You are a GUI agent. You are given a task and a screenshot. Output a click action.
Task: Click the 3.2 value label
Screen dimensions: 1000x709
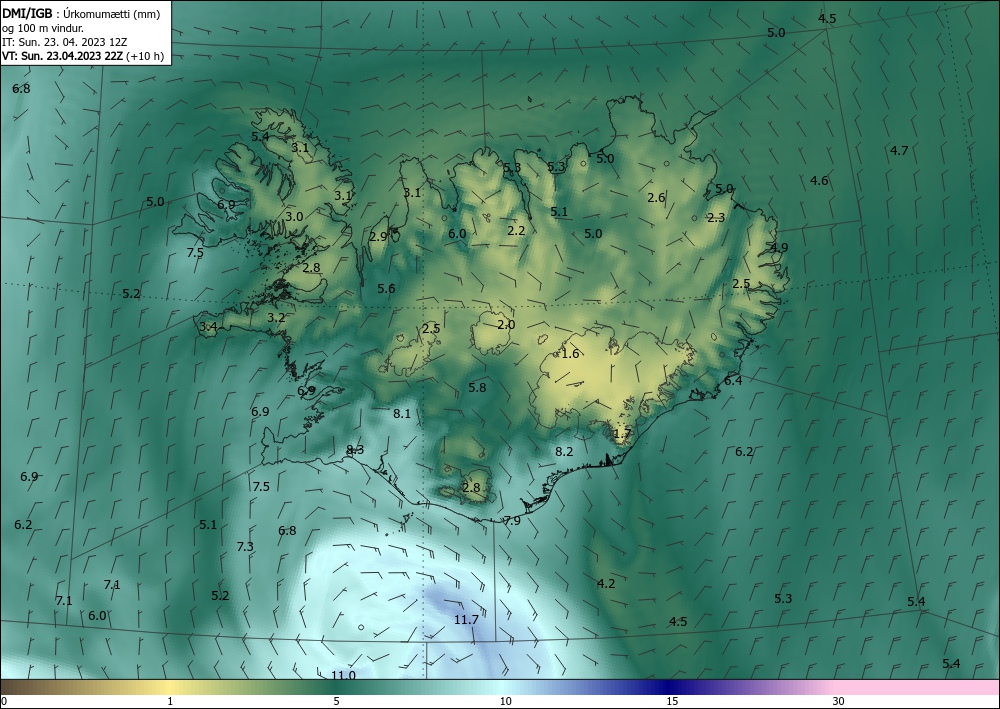276,318
